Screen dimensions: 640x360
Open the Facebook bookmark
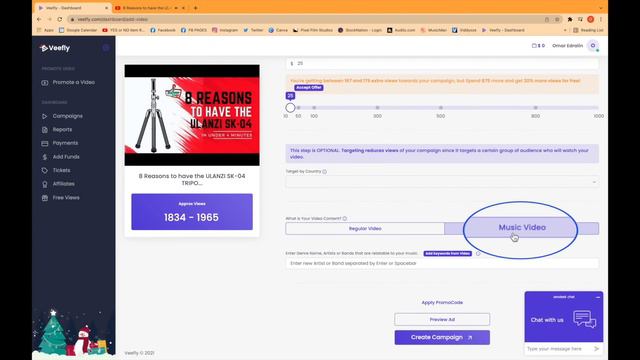tap(162, 30)
